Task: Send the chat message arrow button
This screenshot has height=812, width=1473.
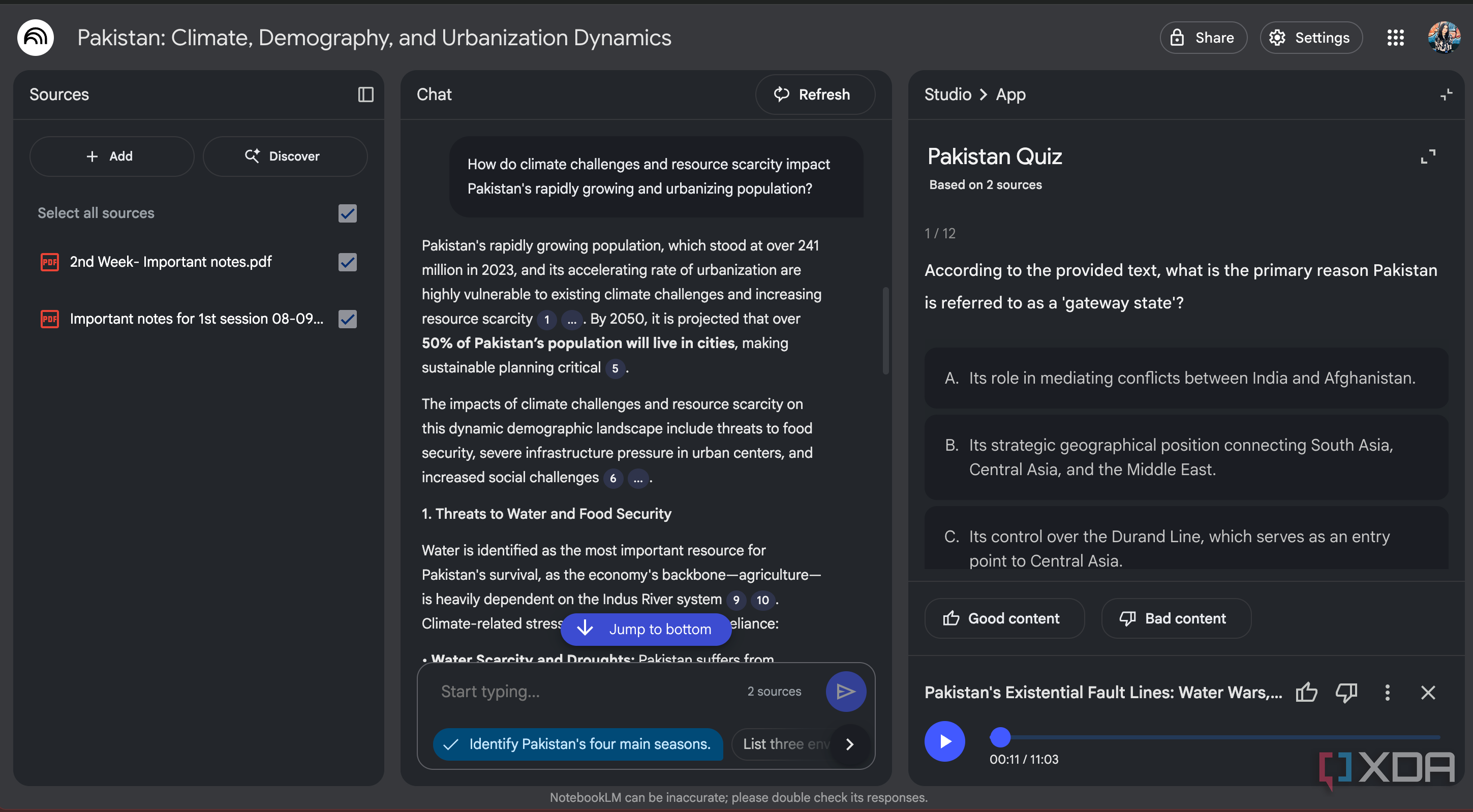Action: click(x=845, y=692)
